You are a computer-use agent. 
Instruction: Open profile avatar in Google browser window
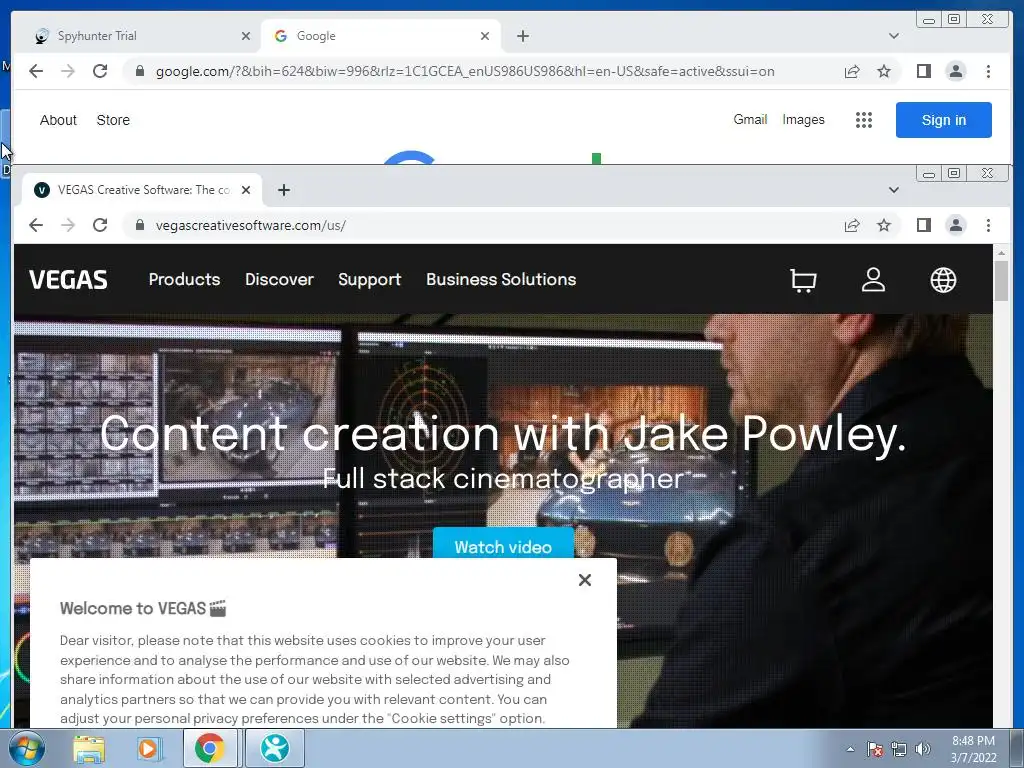point(955,71)
